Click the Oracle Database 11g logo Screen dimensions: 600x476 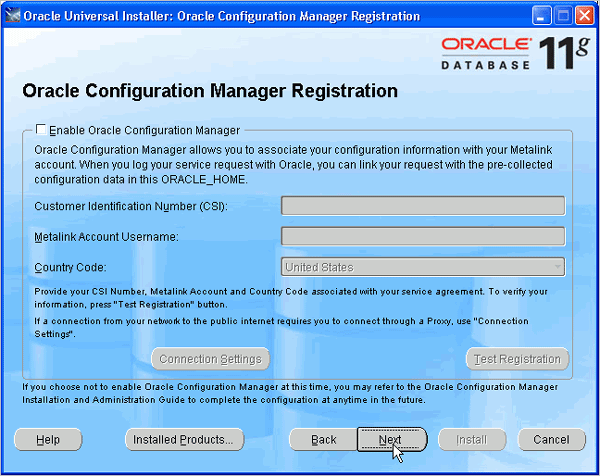(515, 53)
